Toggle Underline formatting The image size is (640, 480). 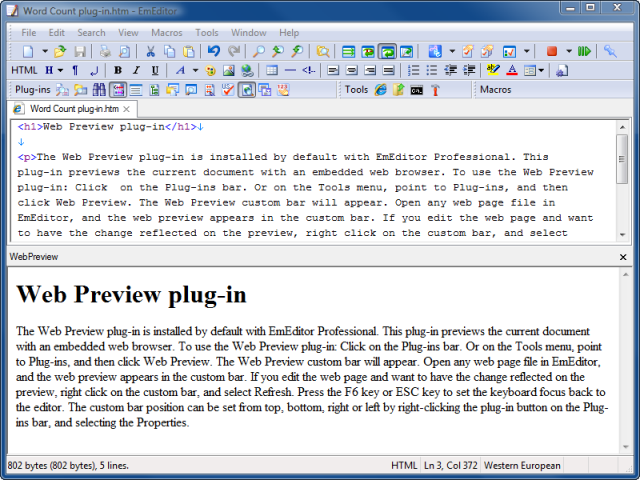click(155, 71)
